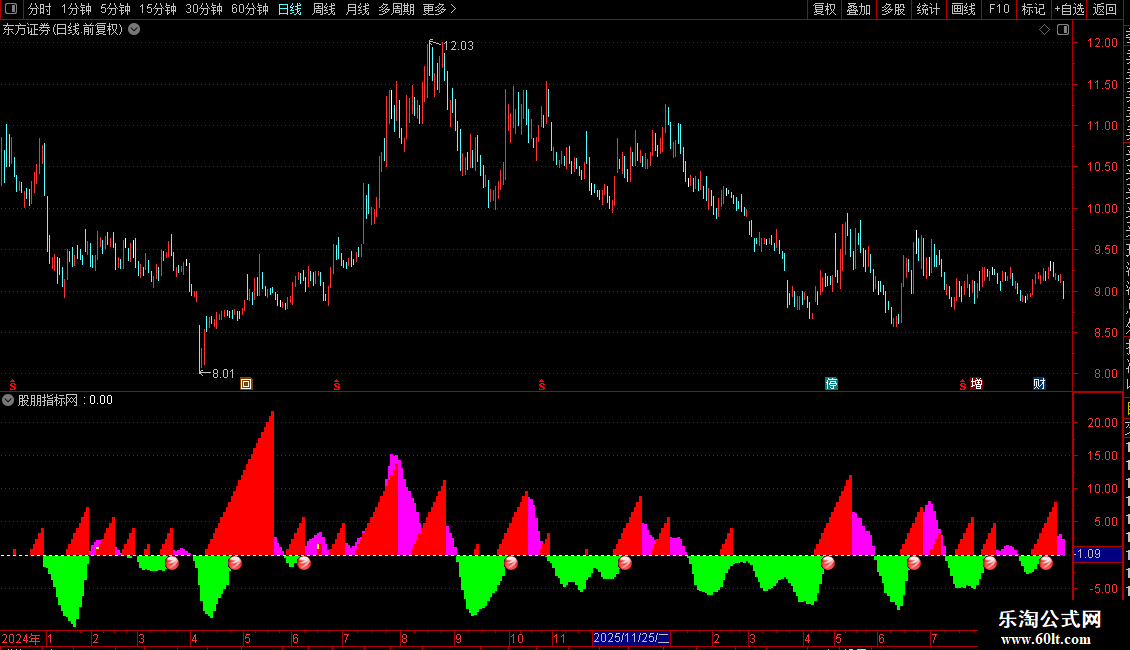Click the diamond marker icon above chart

1044,30
